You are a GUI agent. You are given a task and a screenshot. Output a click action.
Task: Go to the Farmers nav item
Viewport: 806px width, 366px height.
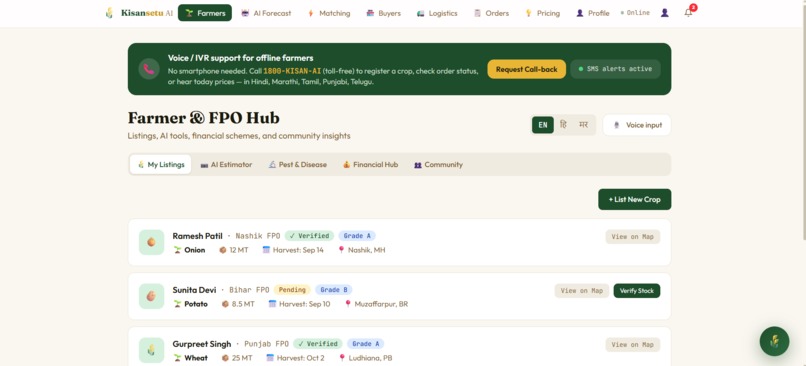pos(205,13)
